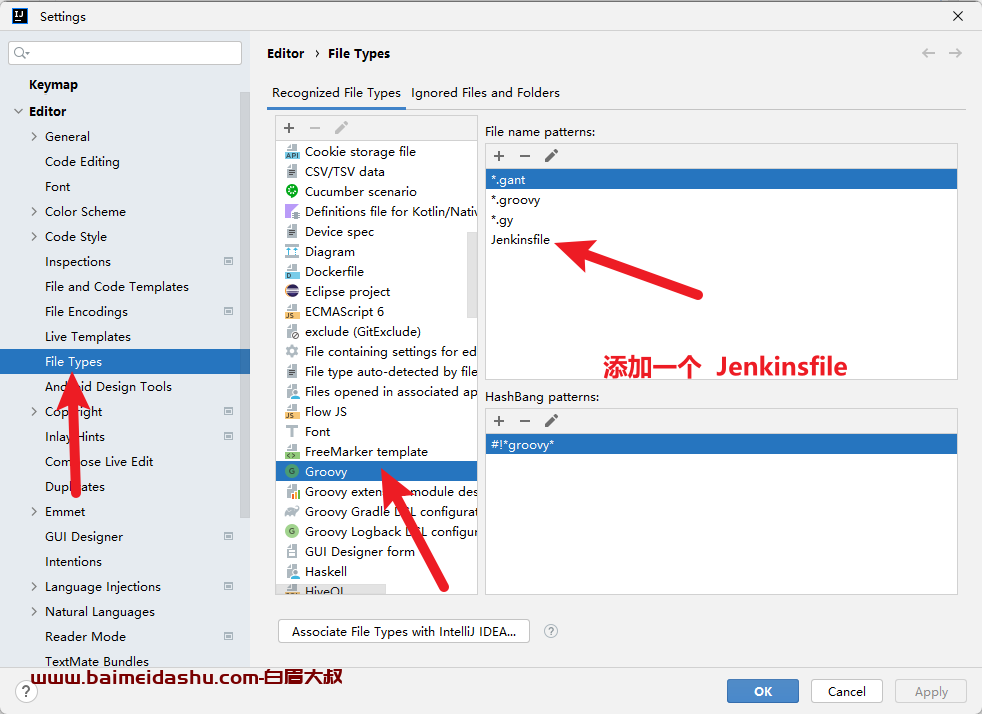This screenshot has height=714, width=982.
Task: Open the Code Editing settings page
Action: [x=82, y=162]
